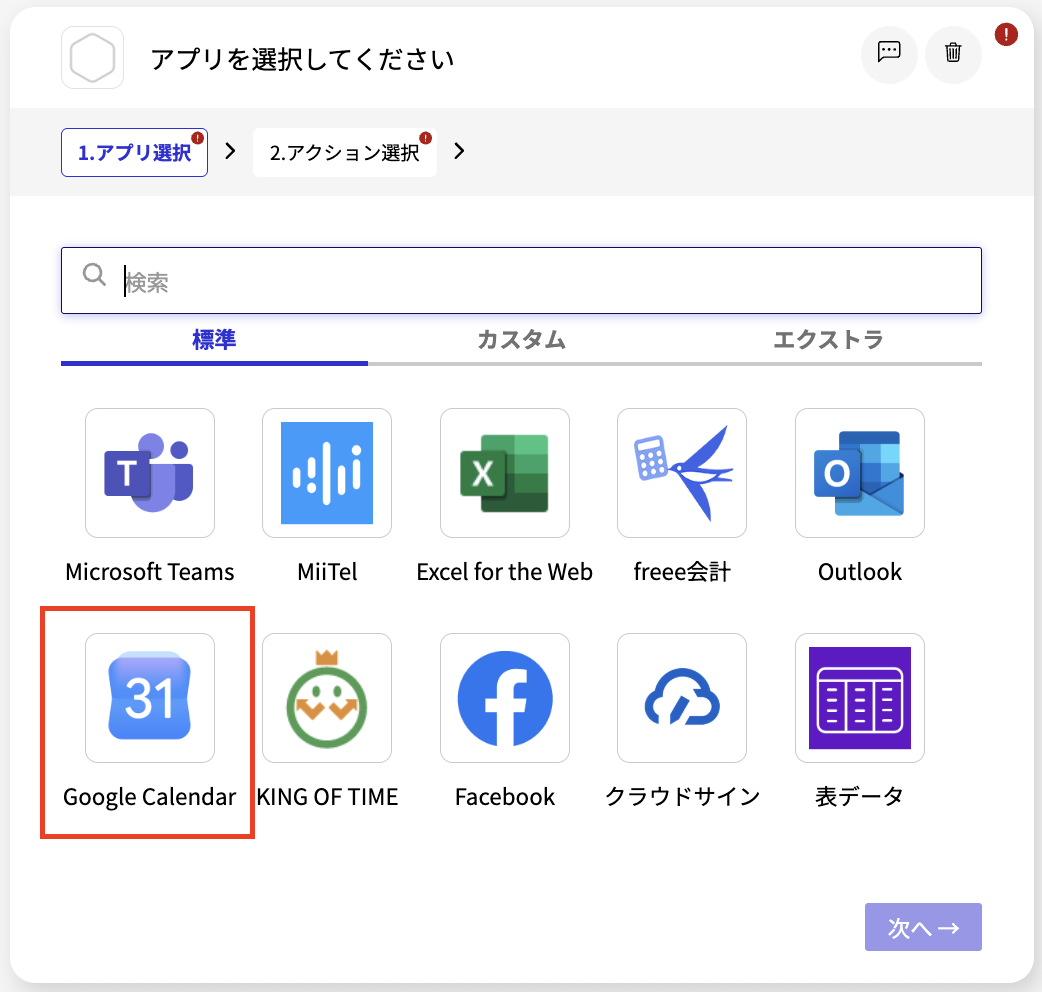The image size is (1042, 992).
Task: Click the search magnifier icon
Action: (x=94, y=274)
